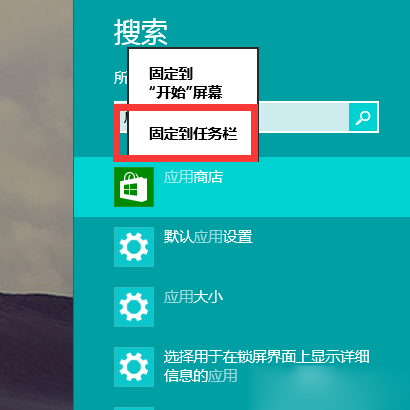Click the gear icon beside 应用大小
This screenshot has height=410, width=410.
[134, 307]
